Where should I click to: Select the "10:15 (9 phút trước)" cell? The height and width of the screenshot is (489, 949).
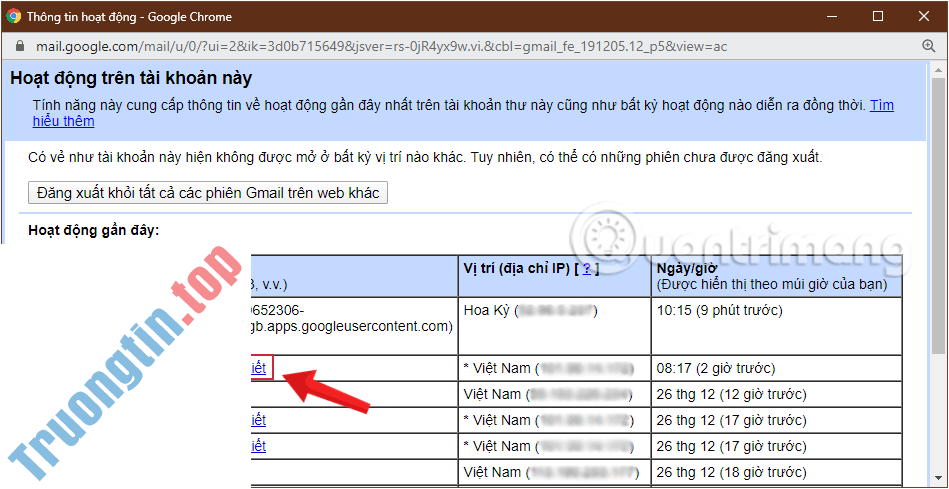point(777,326)
